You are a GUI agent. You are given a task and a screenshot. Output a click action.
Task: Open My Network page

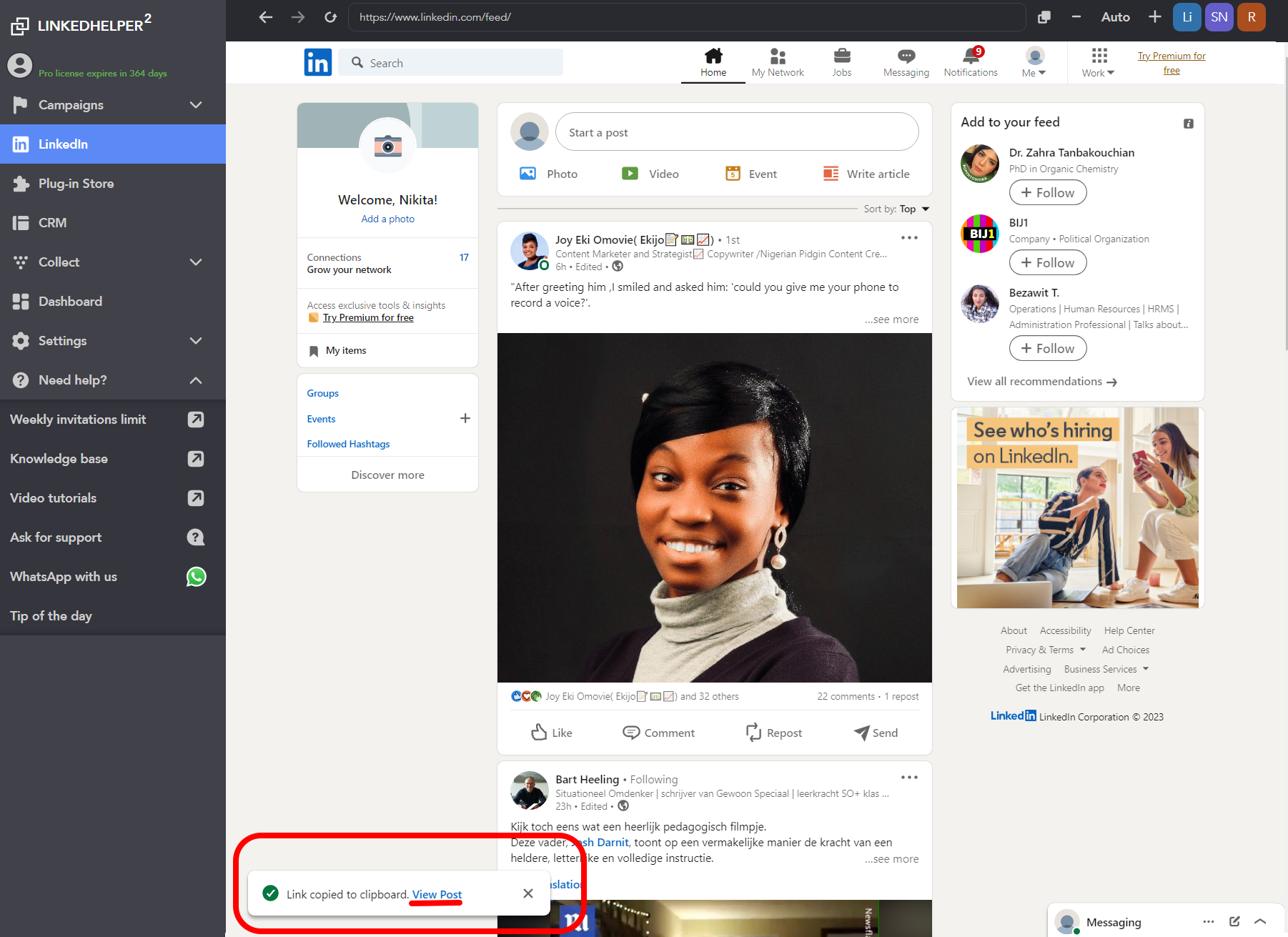tap(778, 62)
